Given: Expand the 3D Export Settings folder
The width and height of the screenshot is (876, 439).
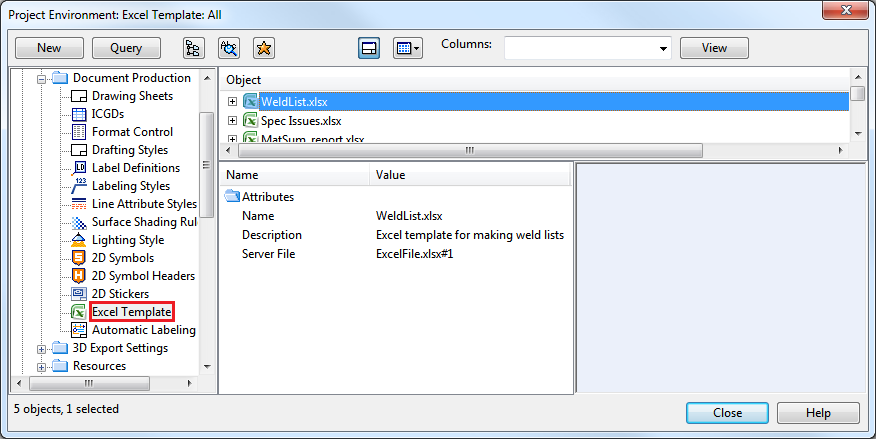Looking at the screenshot, I should pos(41,349).
